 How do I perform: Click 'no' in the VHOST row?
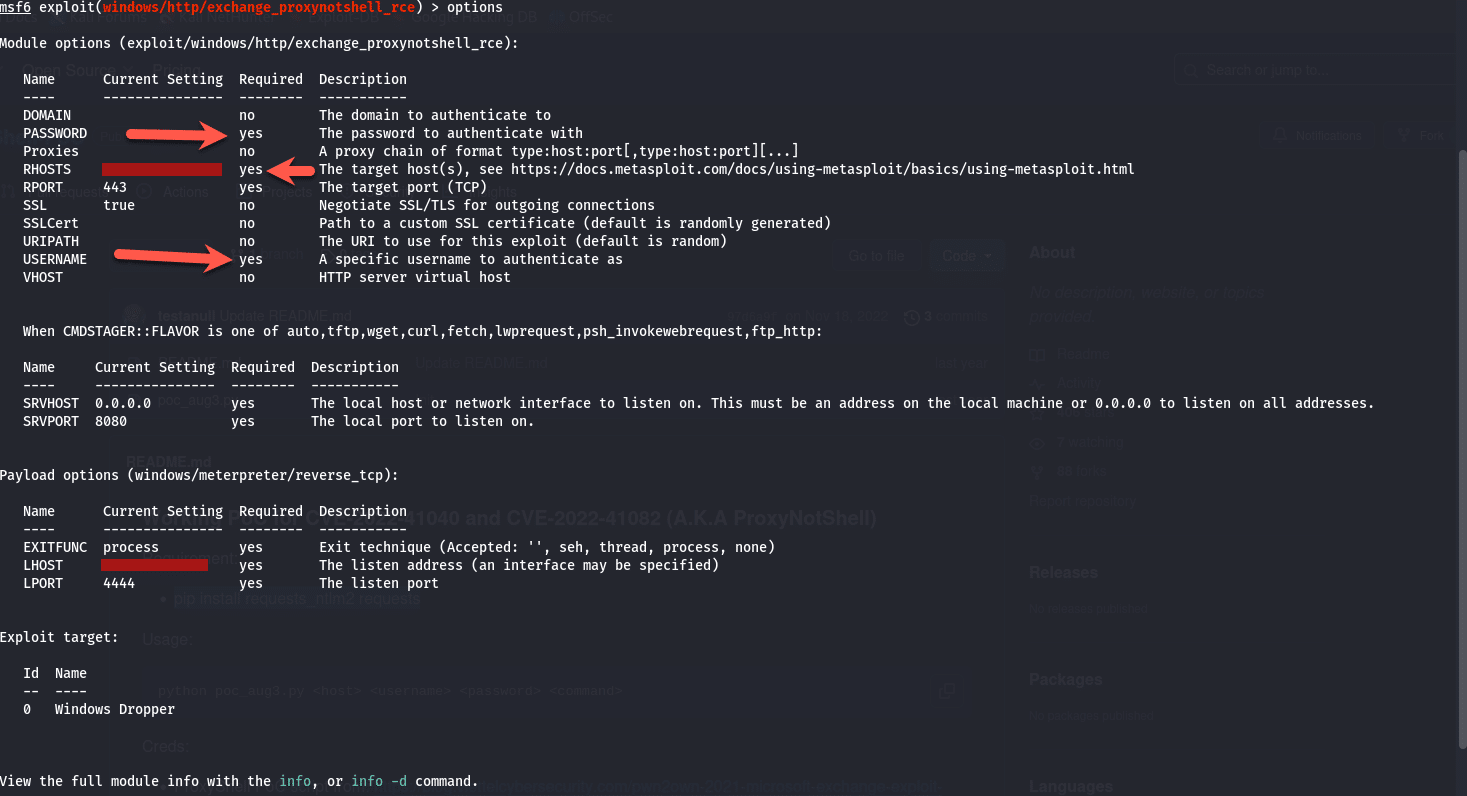click(247, 278)
